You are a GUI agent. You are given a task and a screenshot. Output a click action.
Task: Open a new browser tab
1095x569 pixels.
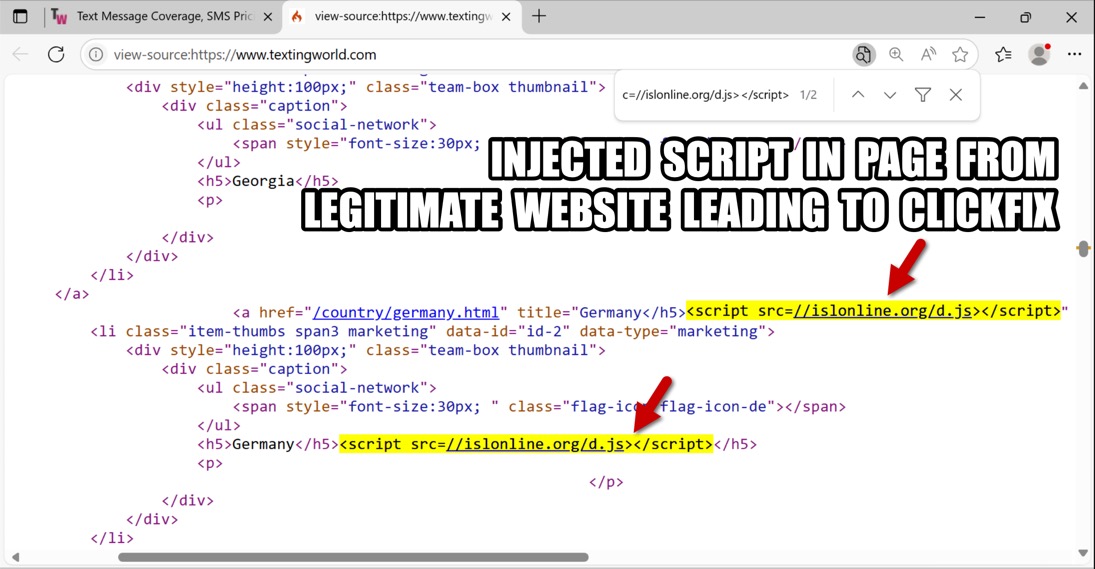coord(538,16)
